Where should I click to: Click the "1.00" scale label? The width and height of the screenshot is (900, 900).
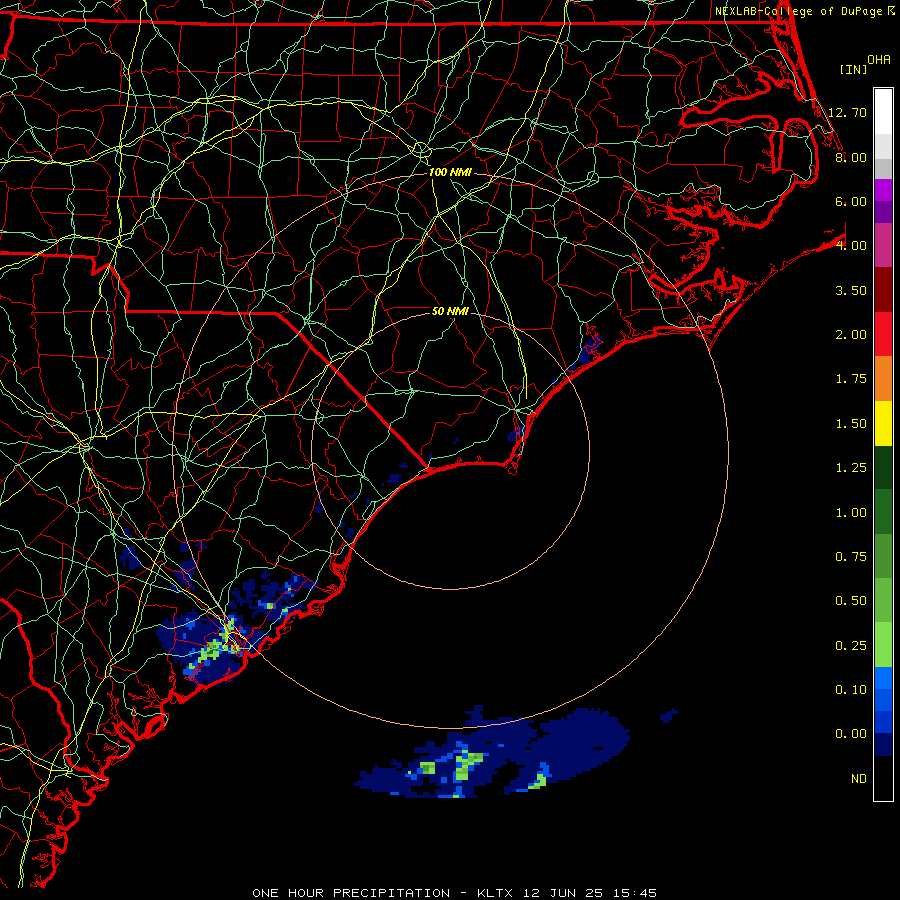click(850, 513)
